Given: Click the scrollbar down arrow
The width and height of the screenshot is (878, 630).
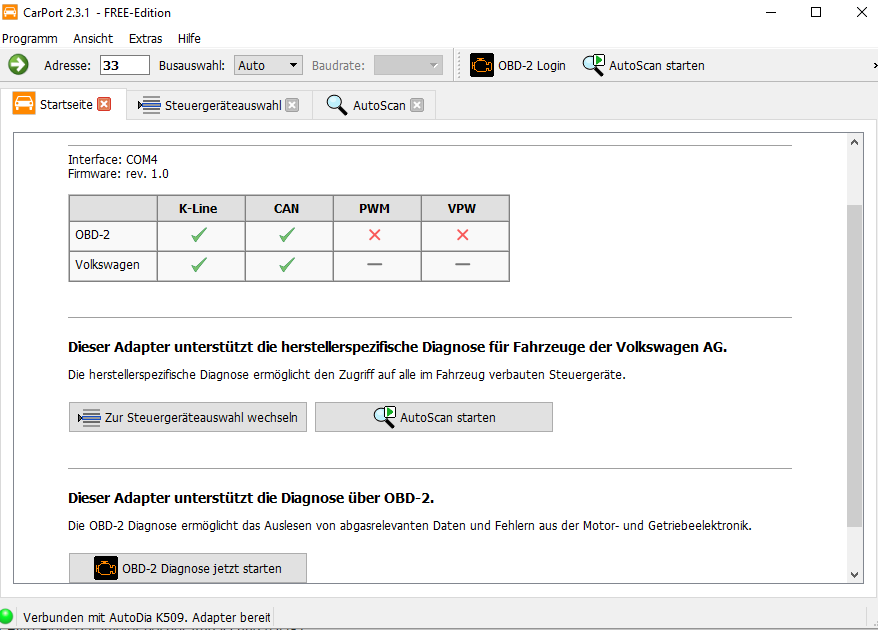Looking at the screenshot, I should pos(854,574).
